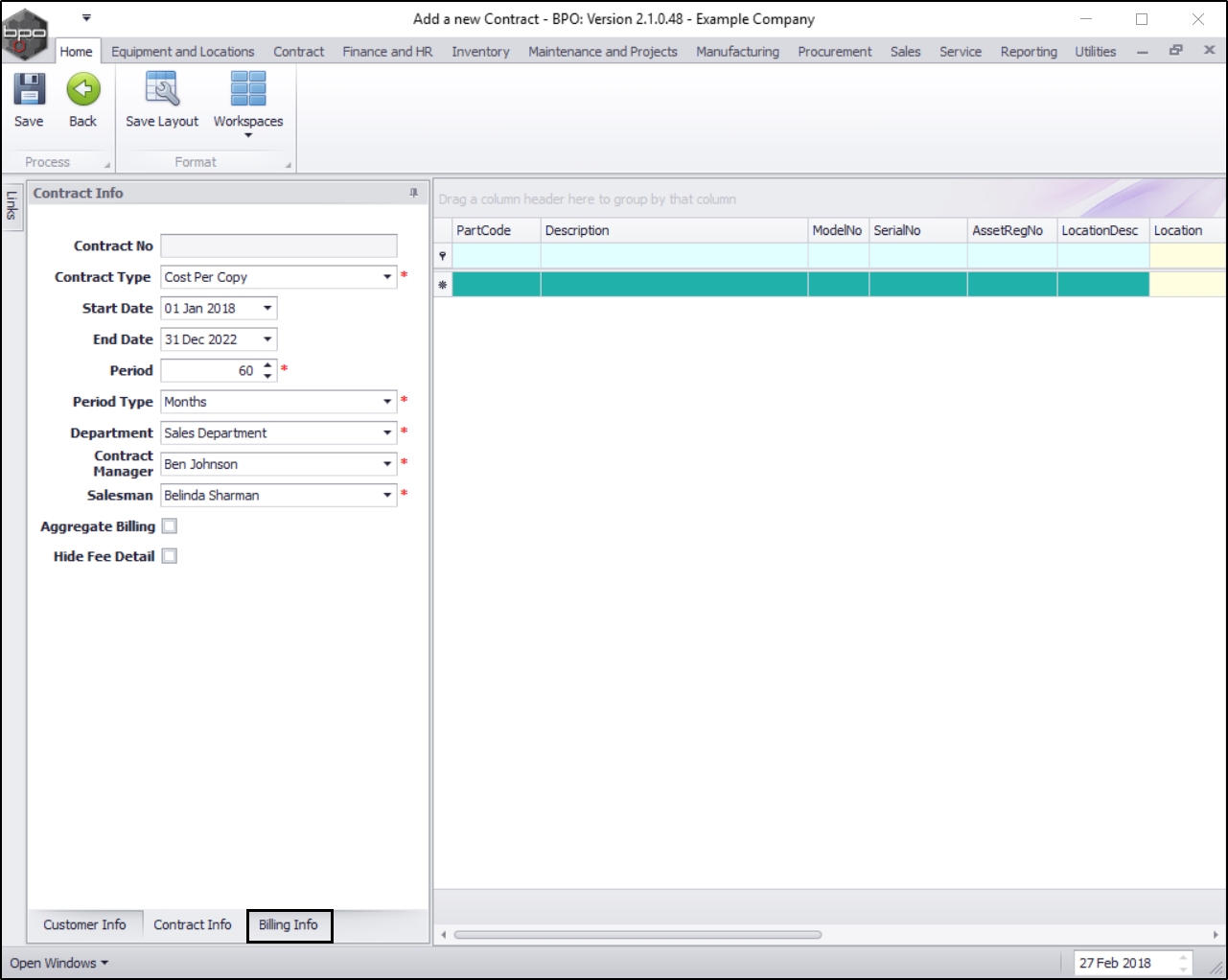The height and width of the screenshot is (980, 1228).
Task: Open the Open Windows dropdown
Action: coord(59,963)
